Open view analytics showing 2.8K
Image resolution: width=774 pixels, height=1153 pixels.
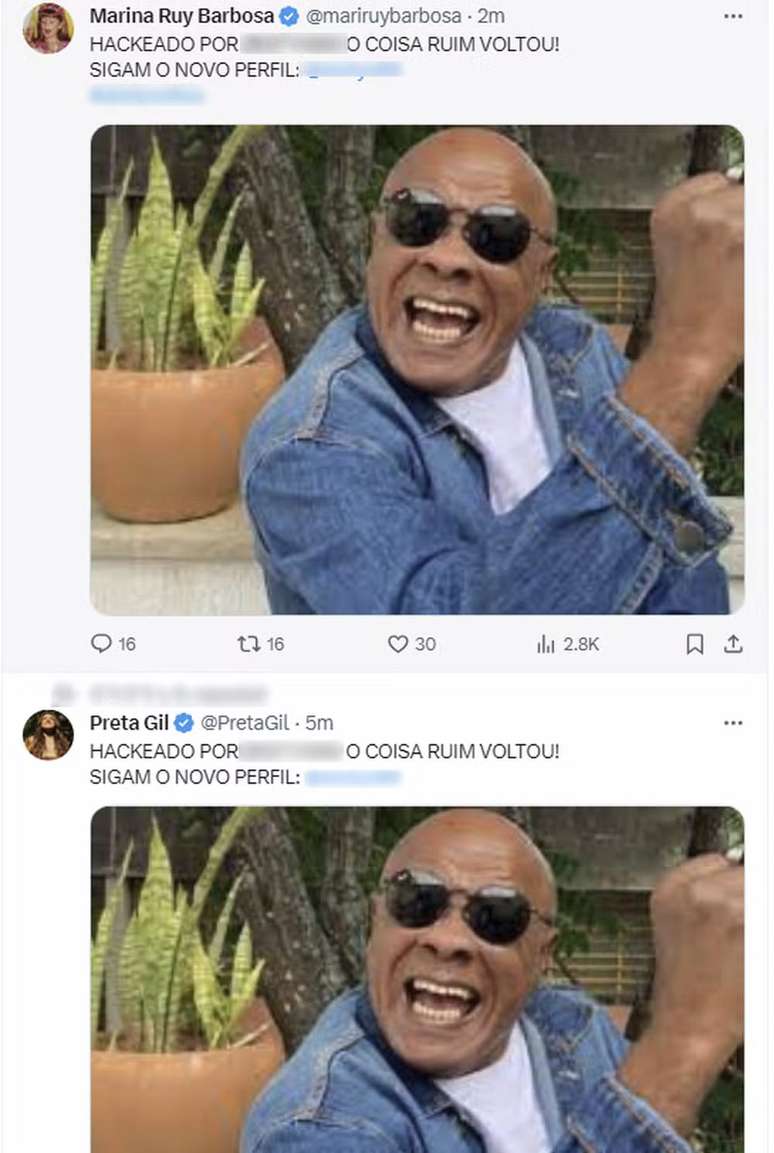546,644
